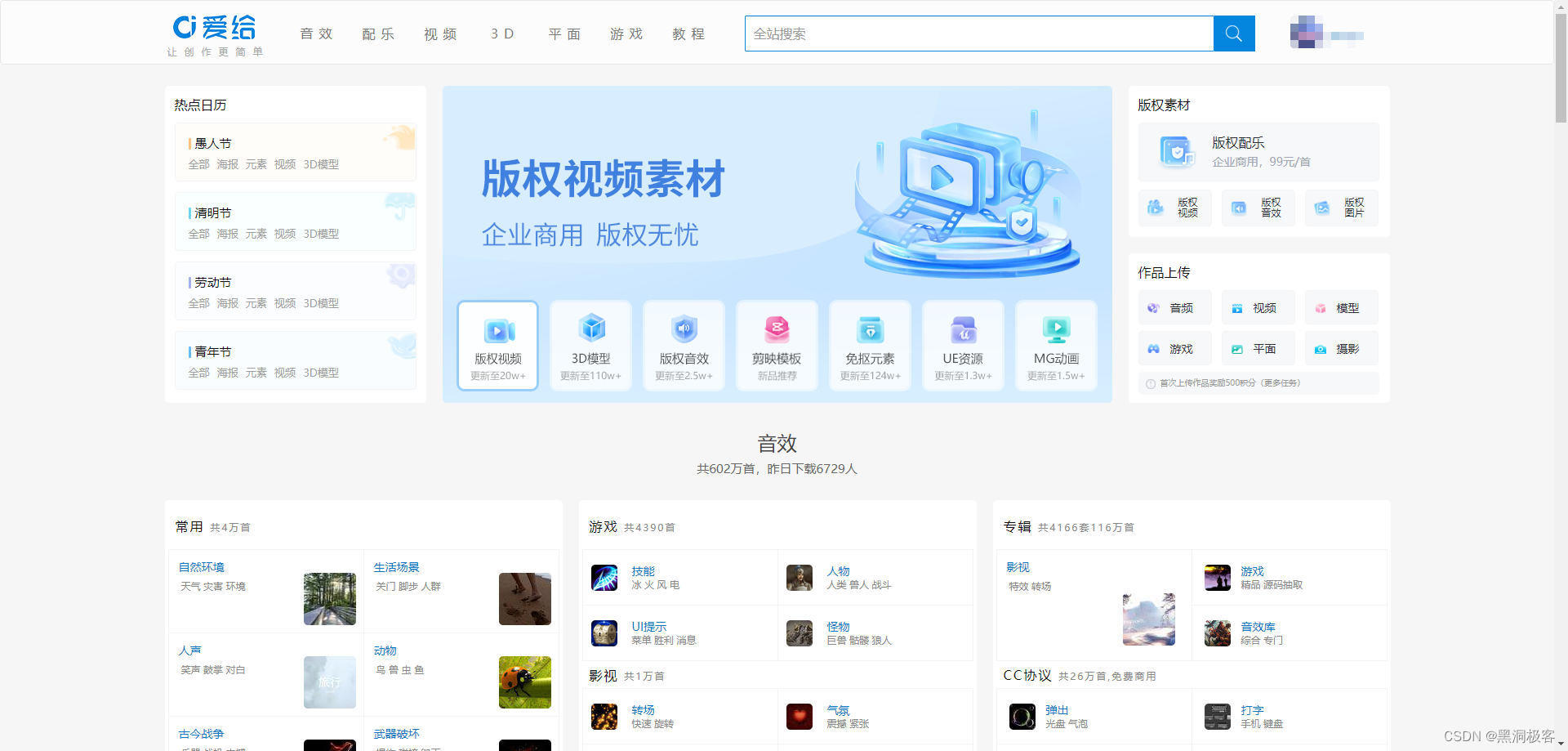Open the 视频 navigation menu
The height and width of the screenshot is (751, 1568).
tap(440, 34)
